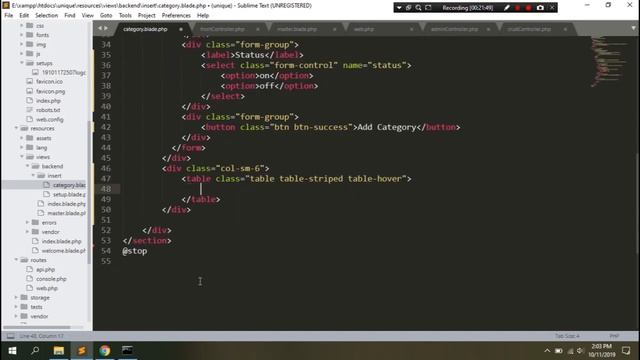Open the Goto menu
Viewport: 640px width, 360px height.
coord(106,16)
